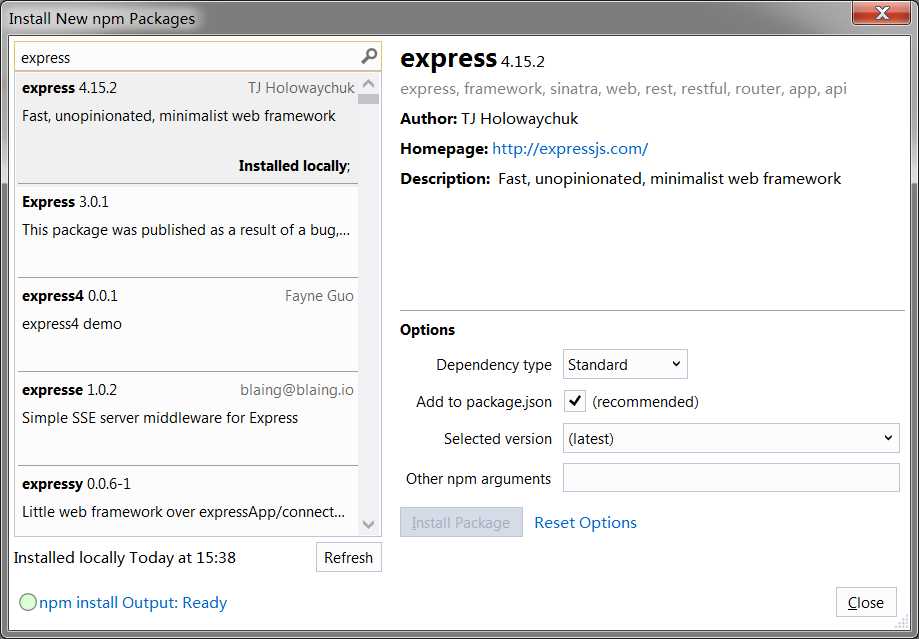Select the expressy 0.0.6-1 package entry

pos(187,500)
